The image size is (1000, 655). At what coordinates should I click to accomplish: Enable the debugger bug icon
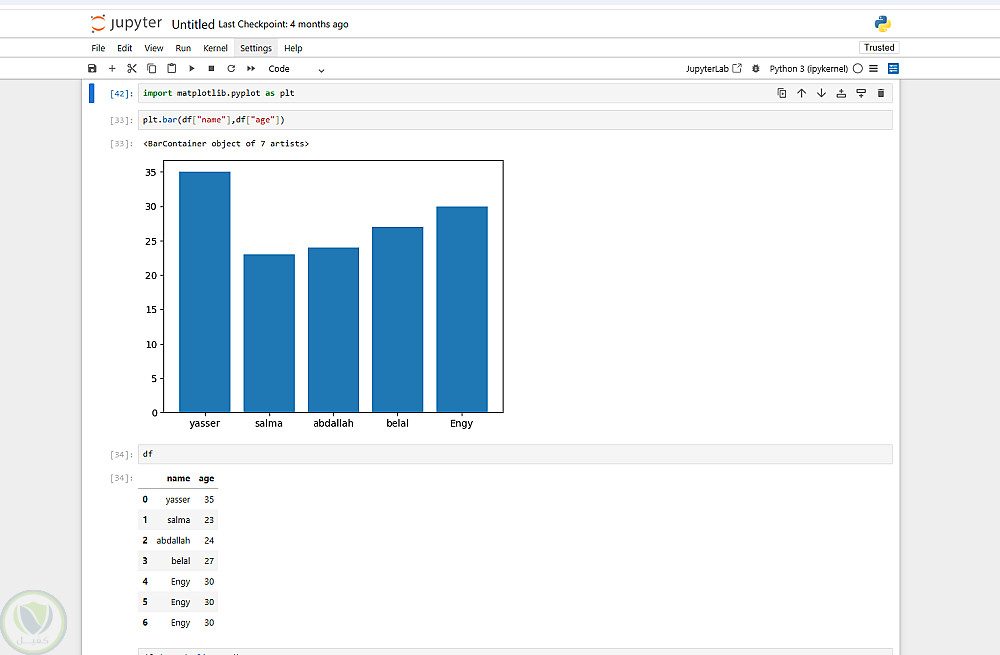coord(756,68)
